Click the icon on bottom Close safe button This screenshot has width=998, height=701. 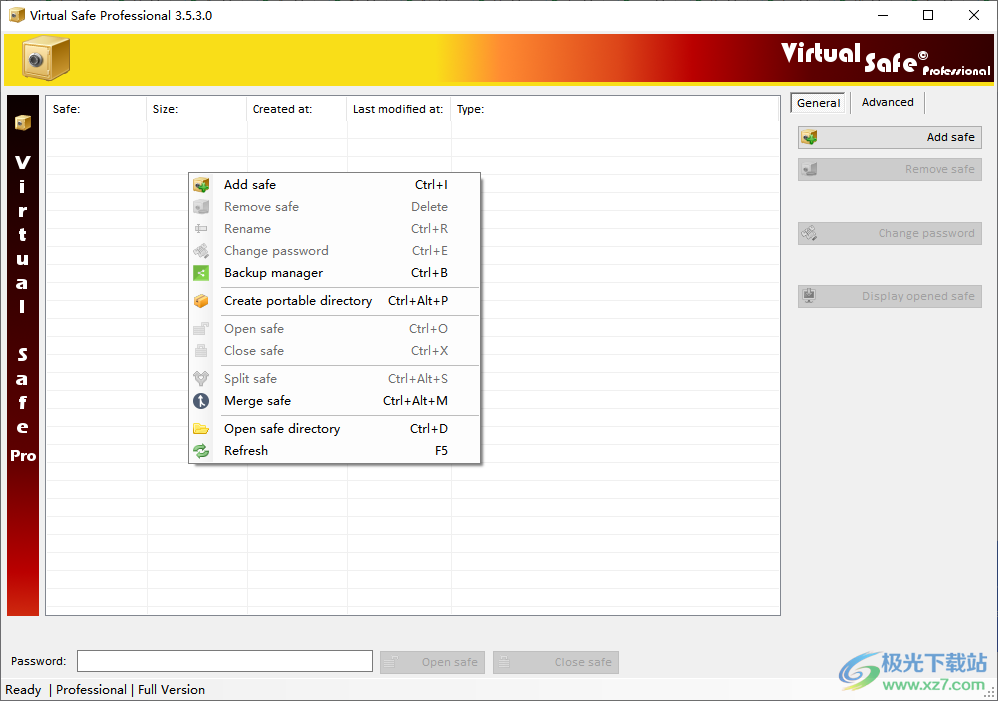[x=504, y=662]
